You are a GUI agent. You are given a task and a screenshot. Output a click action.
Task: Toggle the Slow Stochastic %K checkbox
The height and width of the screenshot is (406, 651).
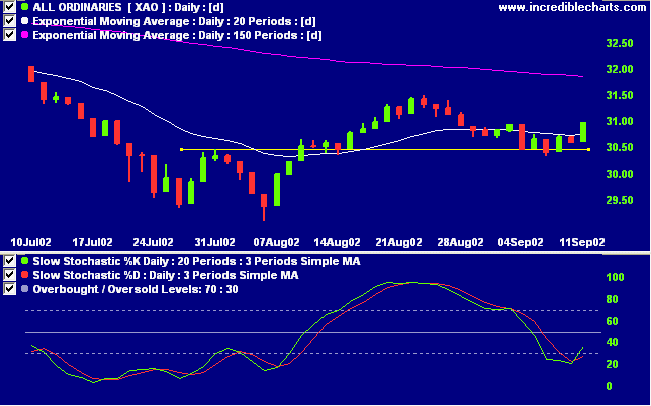pos(10,261)
